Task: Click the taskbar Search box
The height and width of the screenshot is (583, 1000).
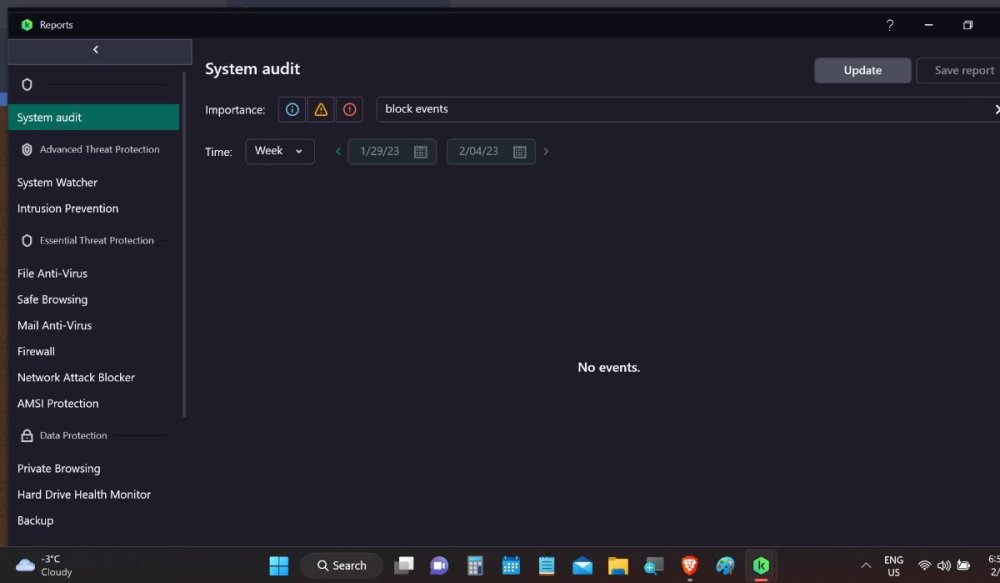Action: [x=342, y=566]
